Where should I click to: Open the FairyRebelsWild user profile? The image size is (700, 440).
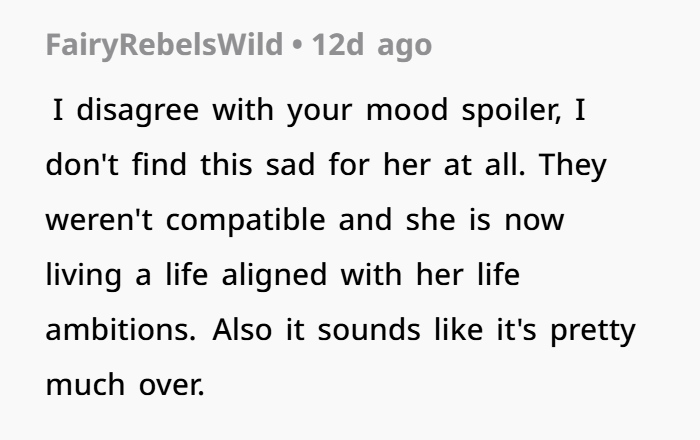click(164, 46)
